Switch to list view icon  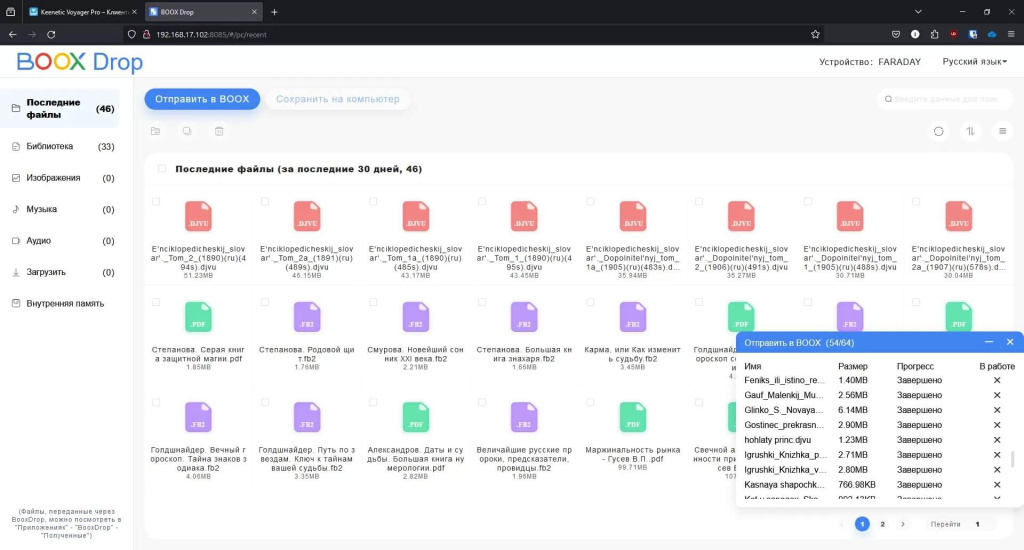(x=1002, y=131)
